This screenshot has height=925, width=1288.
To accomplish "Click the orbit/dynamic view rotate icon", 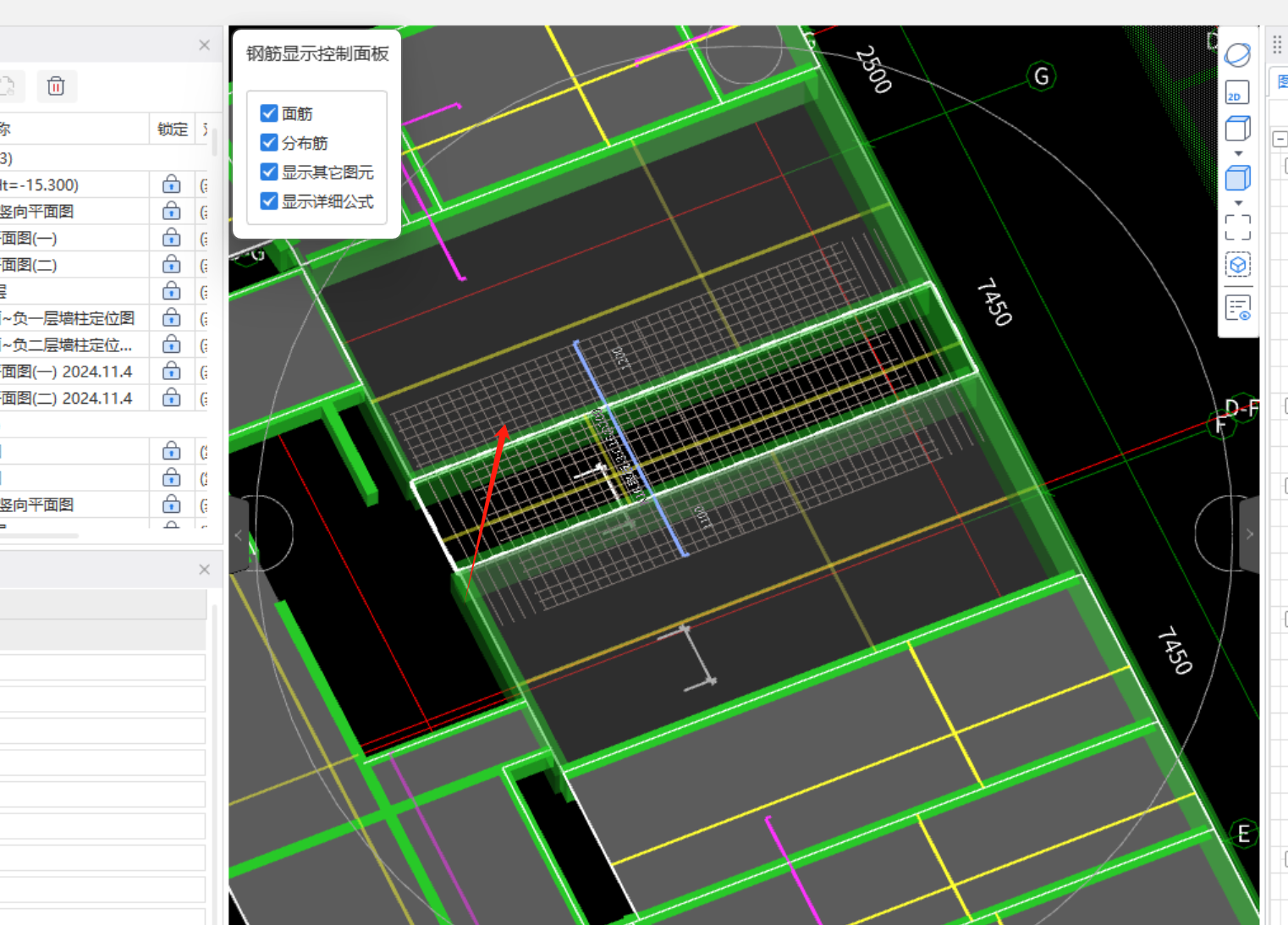I will click(1237, 55).
